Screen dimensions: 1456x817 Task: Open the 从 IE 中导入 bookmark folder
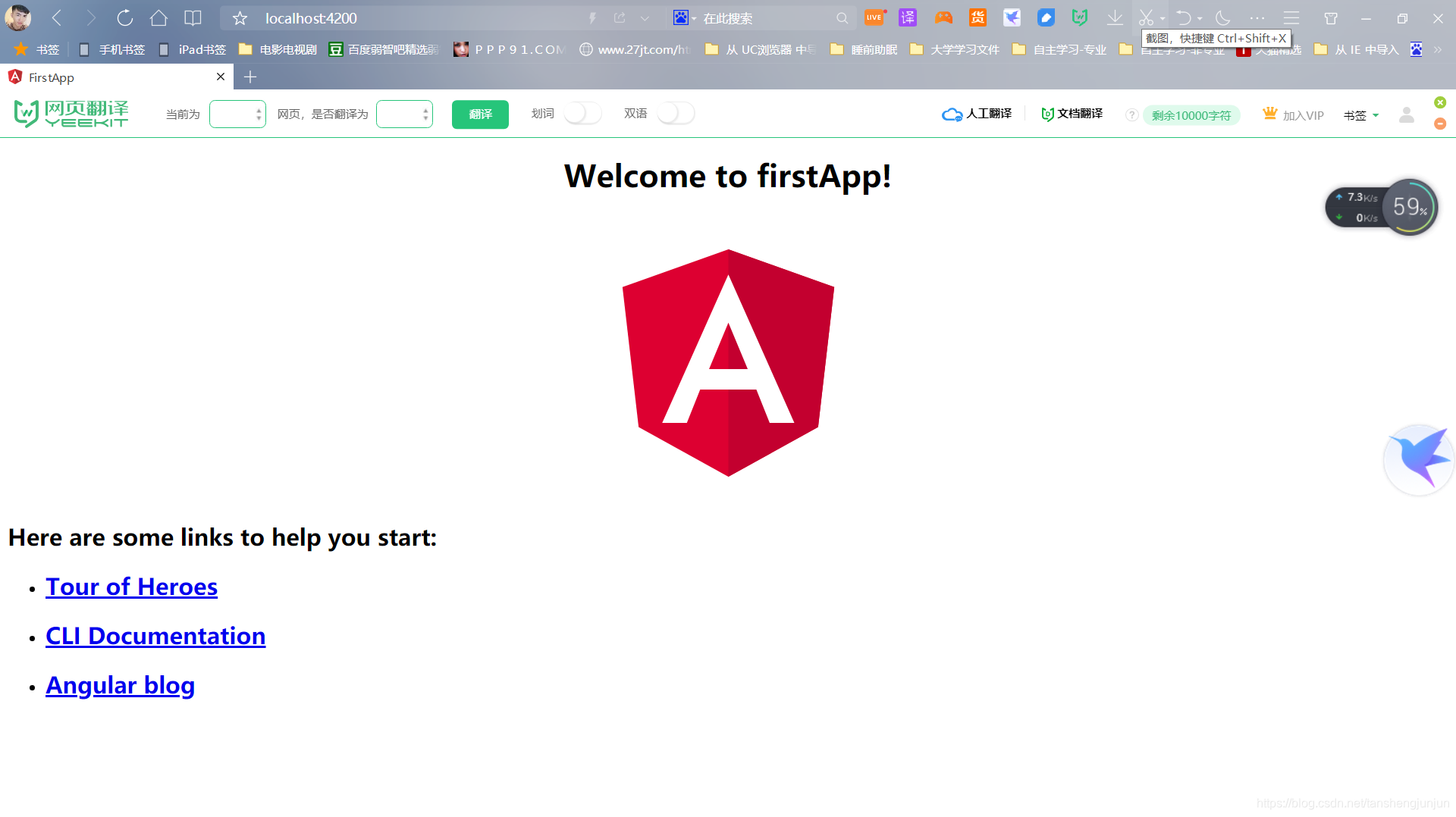click(x=1357, y=49)
